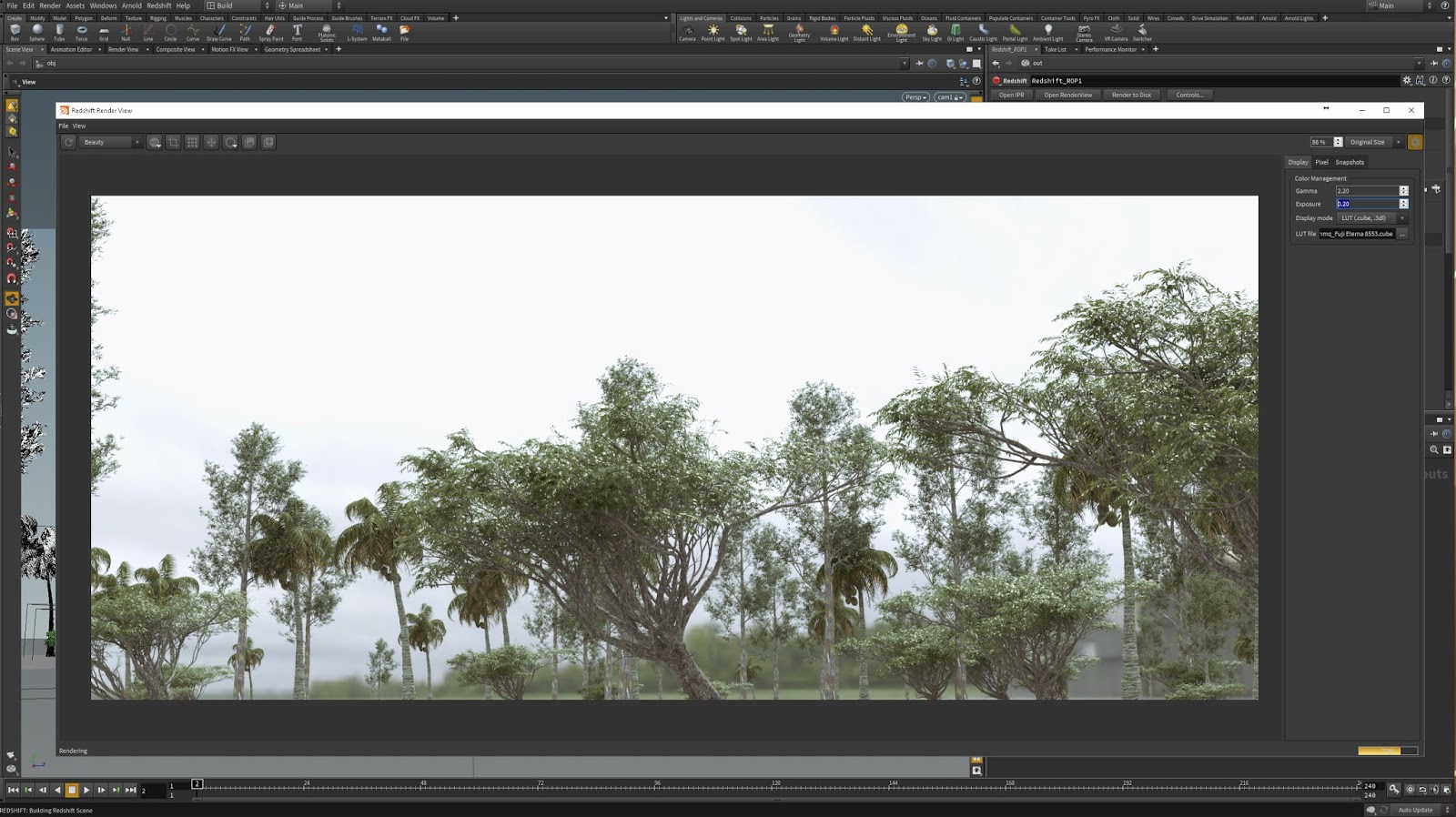Click the snowflake freeze icon in Render View
This screenshot has height=817, width=1456.
211,142
